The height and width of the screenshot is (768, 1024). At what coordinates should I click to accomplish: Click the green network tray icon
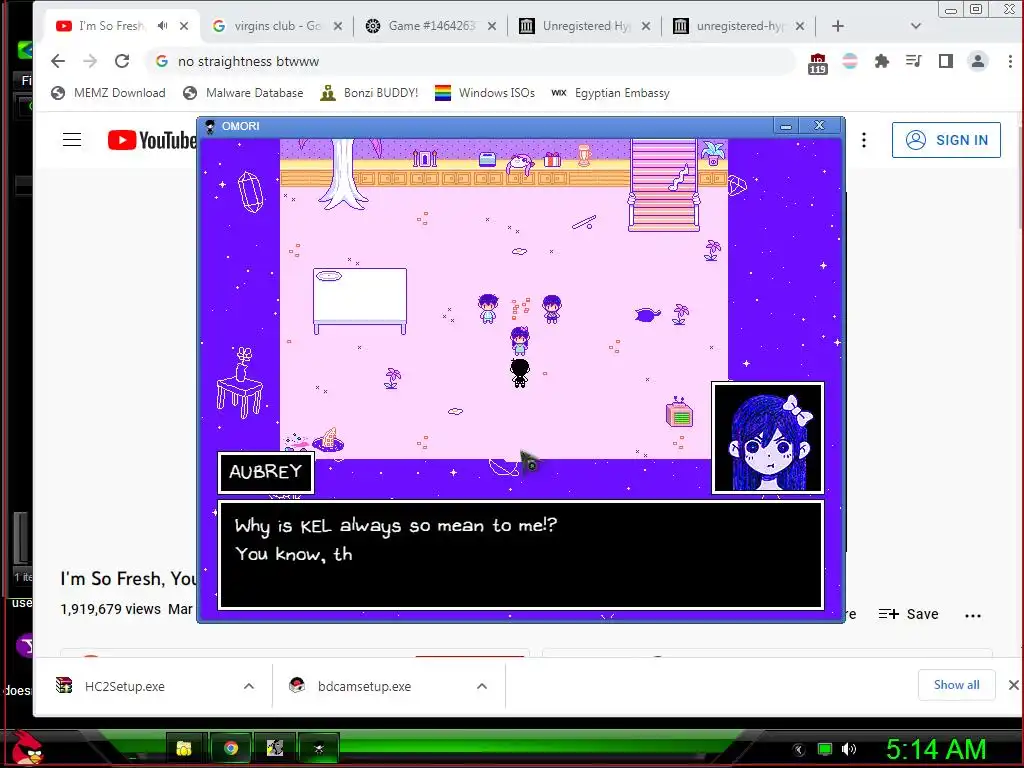click(x=825, y=749)
